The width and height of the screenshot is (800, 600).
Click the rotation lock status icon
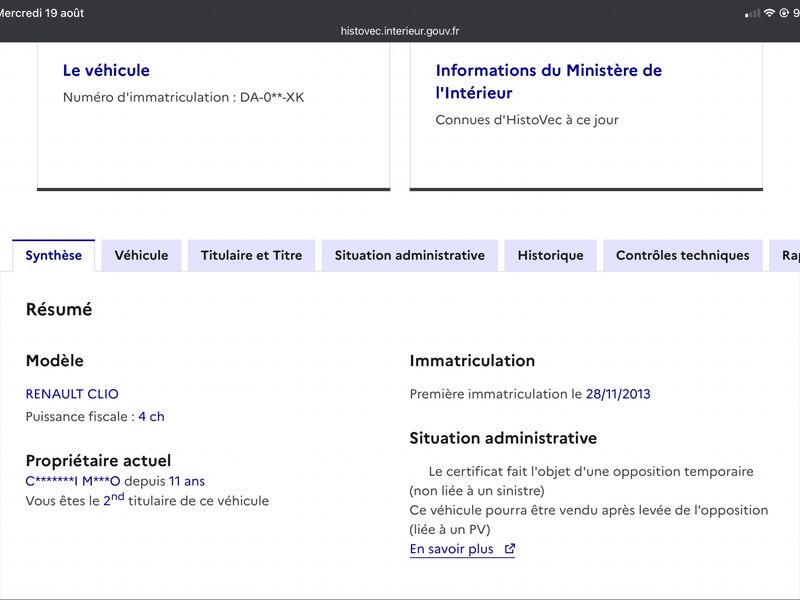pyautogui.click(x=784, y=13)
